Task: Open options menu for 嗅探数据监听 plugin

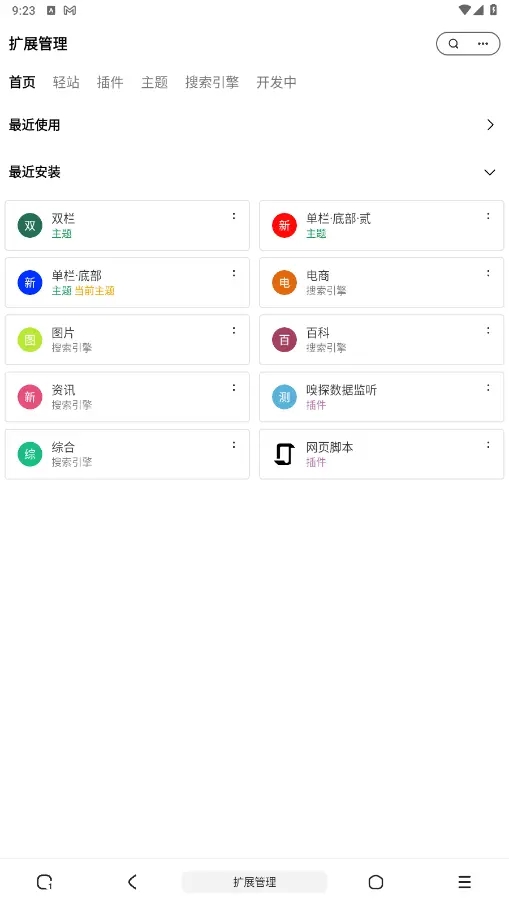Action: pyautogui.click(x=488, y=388)
